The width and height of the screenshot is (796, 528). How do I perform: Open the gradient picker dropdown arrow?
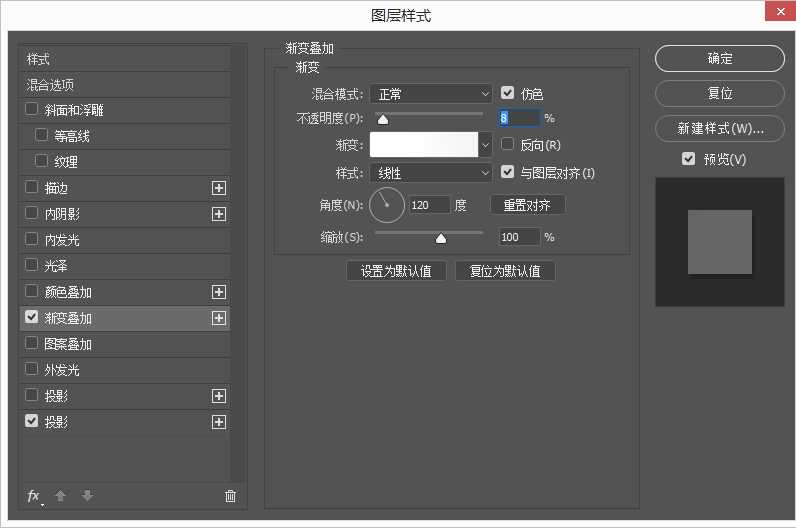(486, 145)
